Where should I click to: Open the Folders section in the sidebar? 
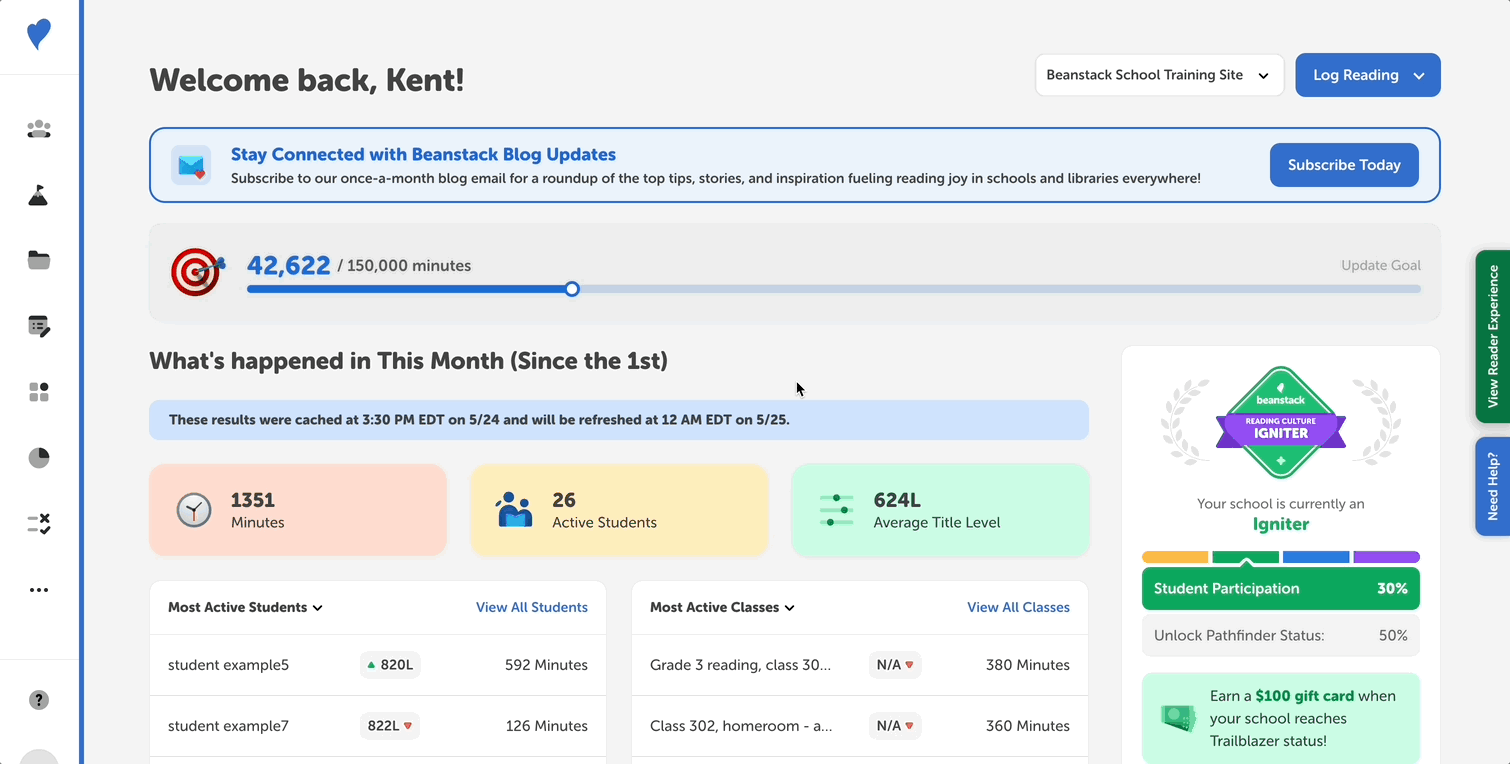38,260
